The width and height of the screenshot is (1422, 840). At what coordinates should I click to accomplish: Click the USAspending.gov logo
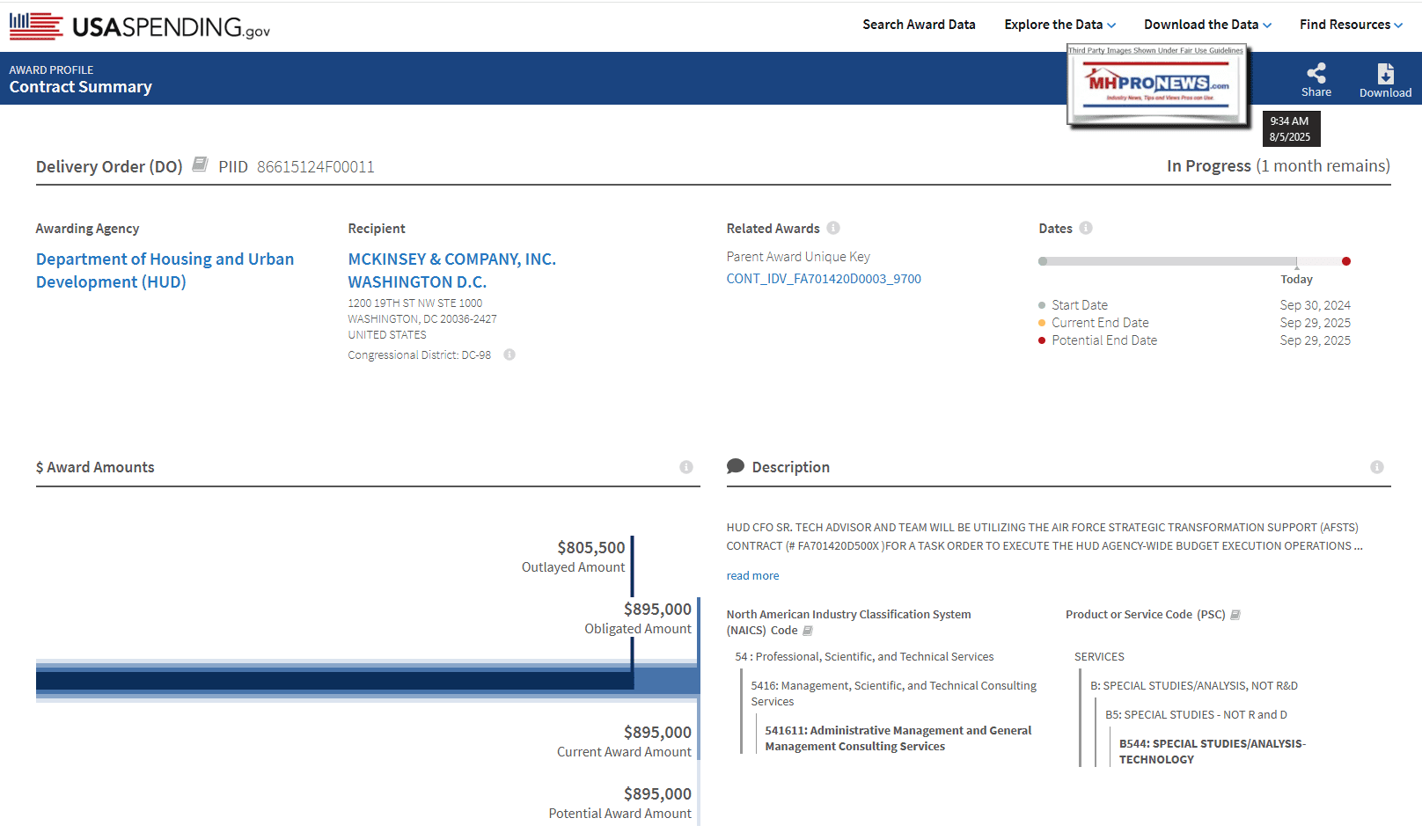(x=140, y=26)
